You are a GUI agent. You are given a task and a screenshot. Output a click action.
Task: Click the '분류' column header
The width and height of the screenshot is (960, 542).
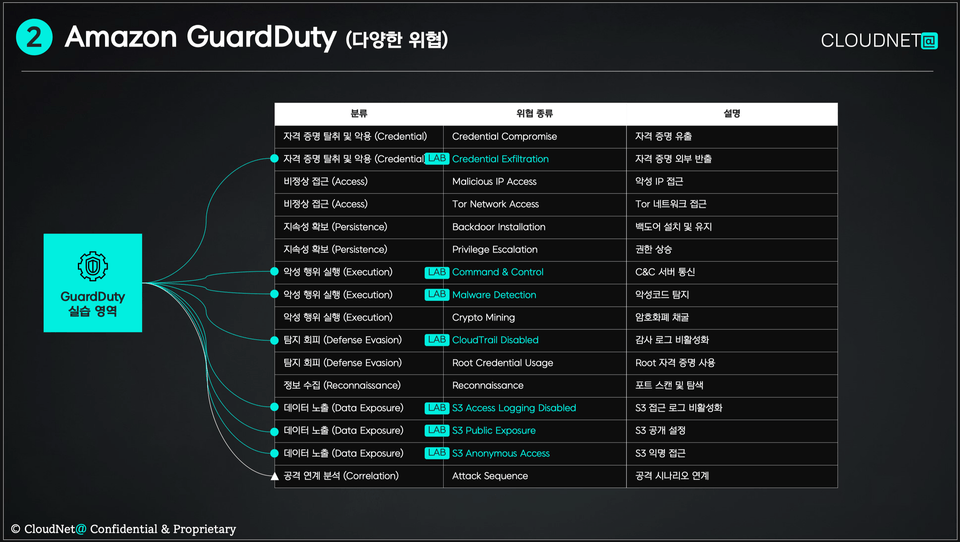pos(359,114)
